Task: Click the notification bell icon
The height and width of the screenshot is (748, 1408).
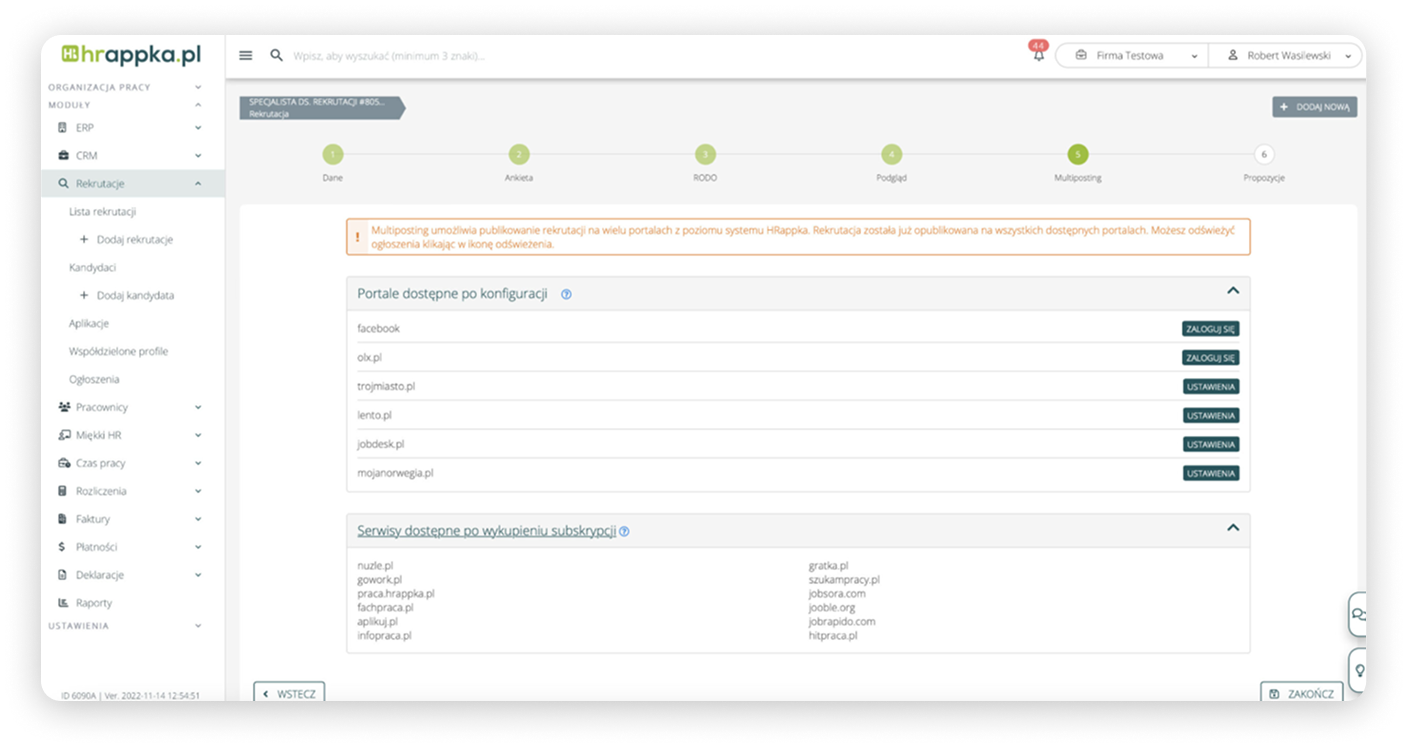Action: tap(1038, 56)
